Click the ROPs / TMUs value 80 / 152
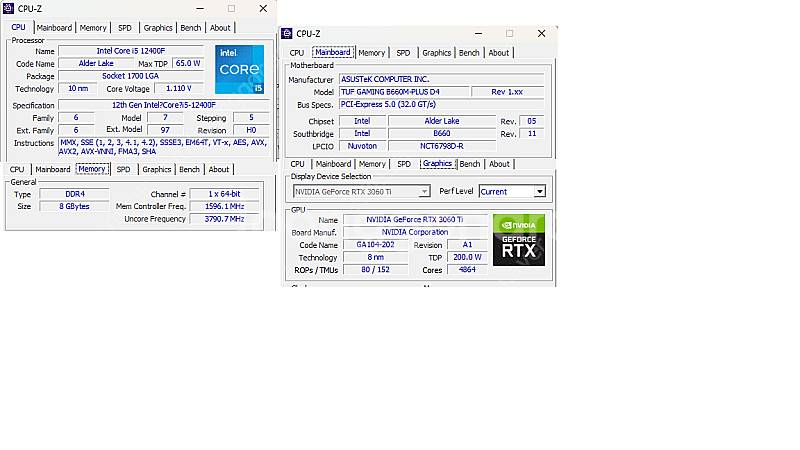 [376, 269]
